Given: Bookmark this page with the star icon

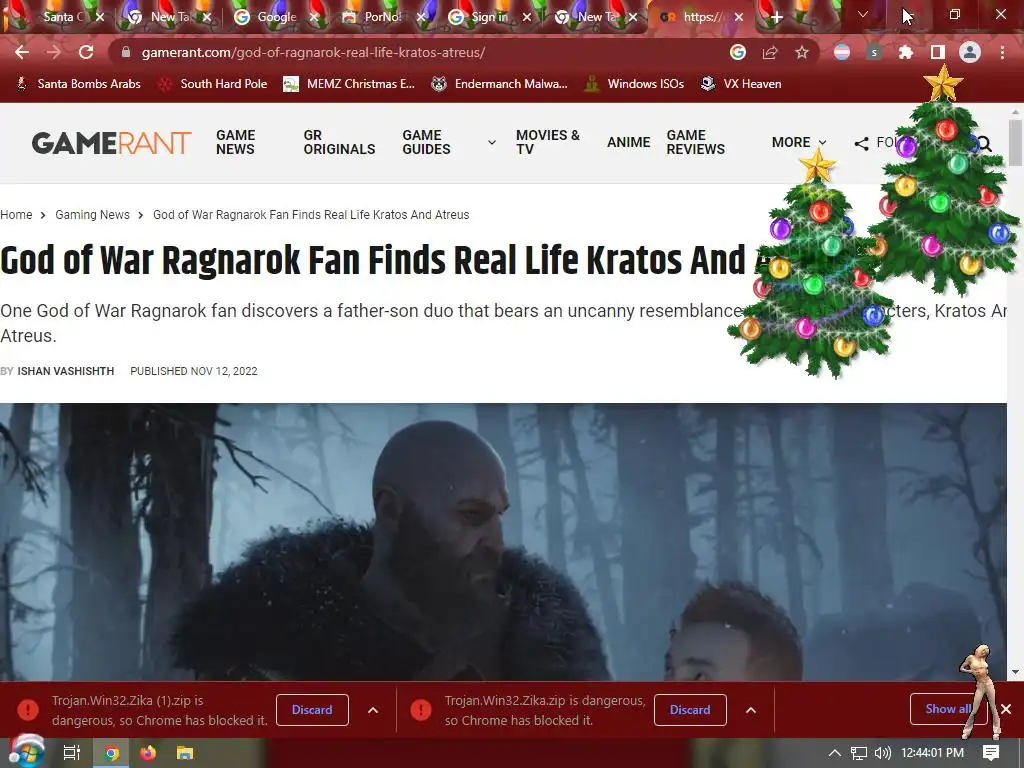Looking at the screenshot, I should [802, 52].
